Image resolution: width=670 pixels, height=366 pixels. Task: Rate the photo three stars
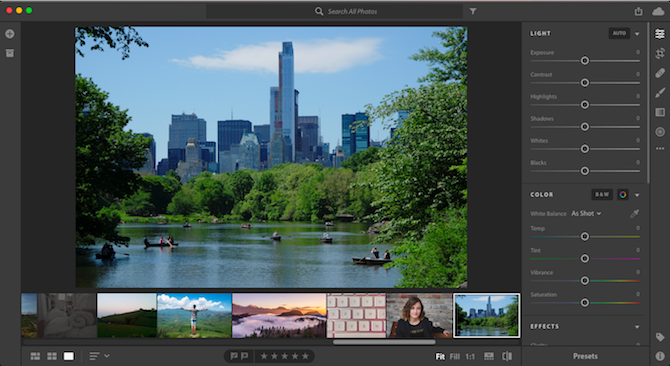(x=285, y=356)
